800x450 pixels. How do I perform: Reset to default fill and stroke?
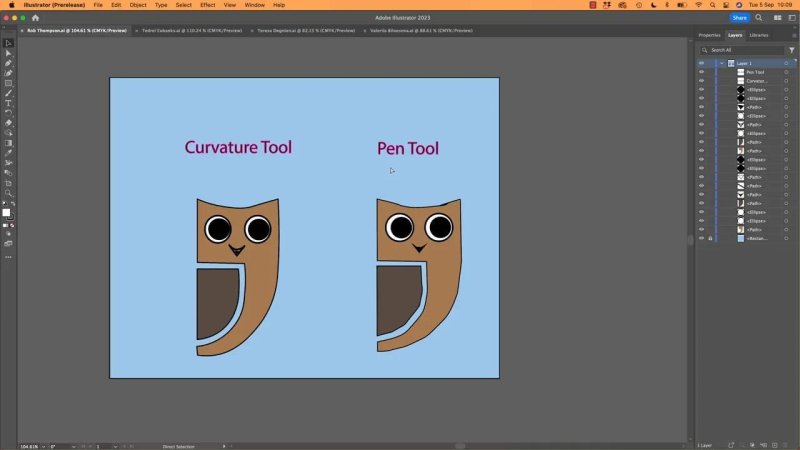tap(5, 204)
